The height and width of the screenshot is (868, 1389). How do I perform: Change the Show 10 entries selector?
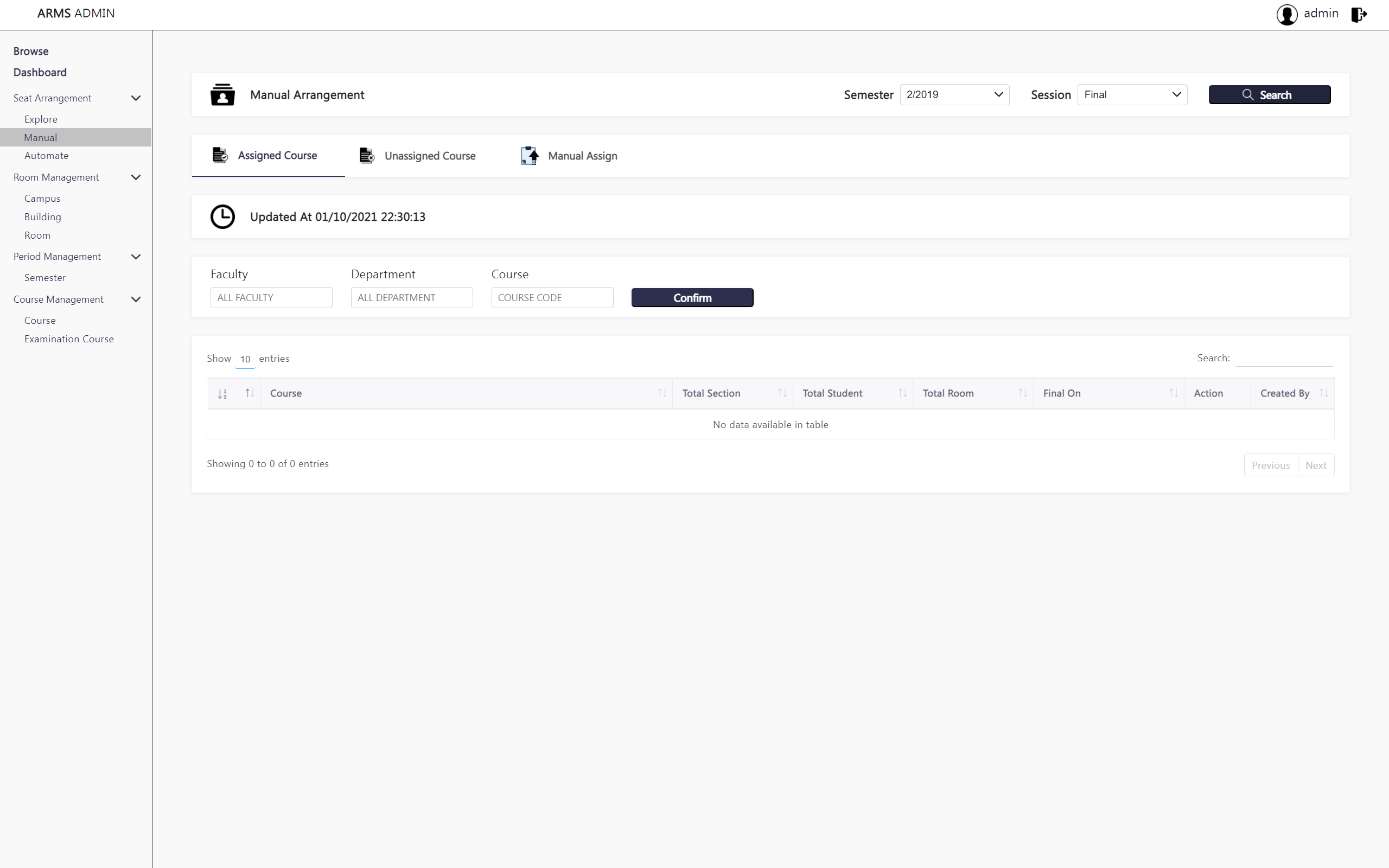[x=245, y=359]
